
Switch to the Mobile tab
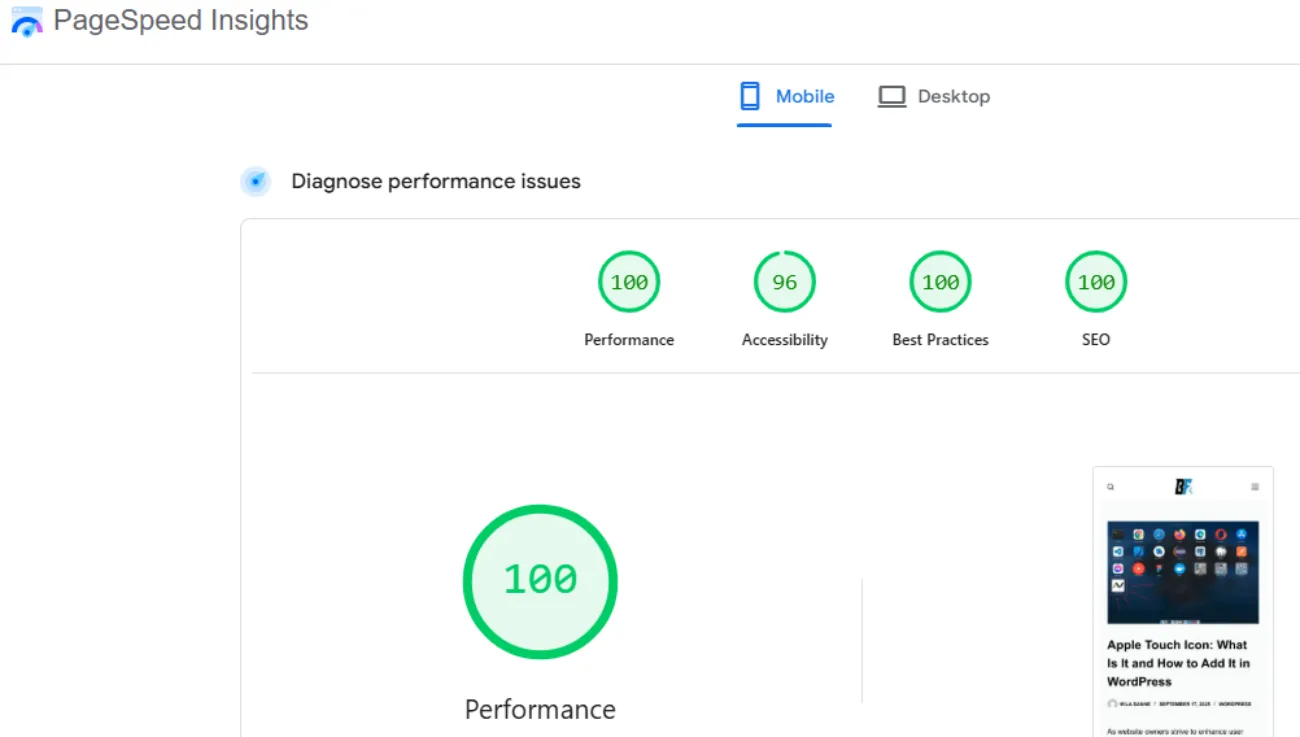(804, 96)
